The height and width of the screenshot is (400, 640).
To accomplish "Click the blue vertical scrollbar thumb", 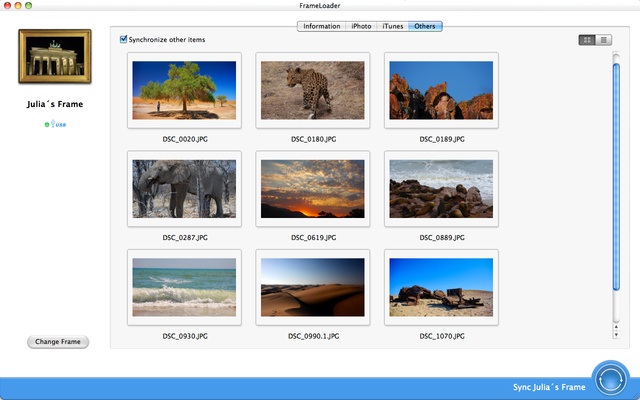I will [x=616, y=177].
